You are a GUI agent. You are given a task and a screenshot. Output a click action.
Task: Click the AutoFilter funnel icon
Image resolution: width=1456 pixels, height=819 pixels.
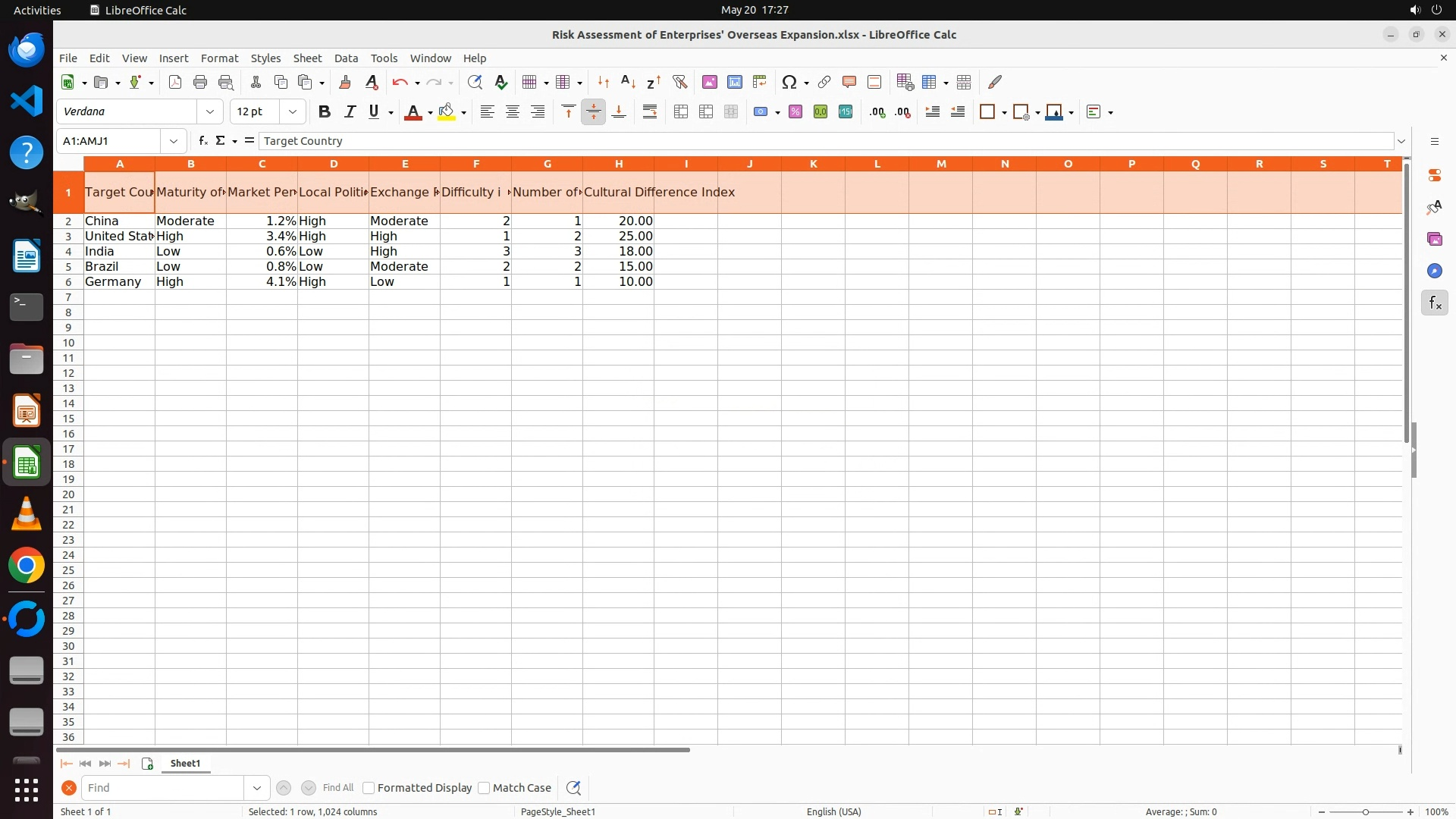679,82
